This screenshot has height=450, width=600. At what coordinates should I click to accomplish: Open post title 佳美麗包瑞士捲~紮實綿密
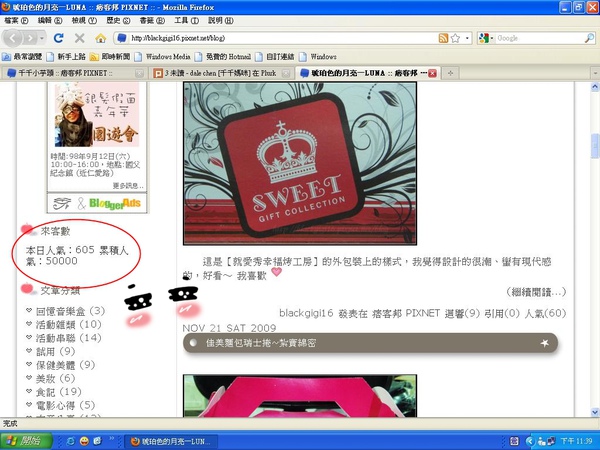pos(261,343)
